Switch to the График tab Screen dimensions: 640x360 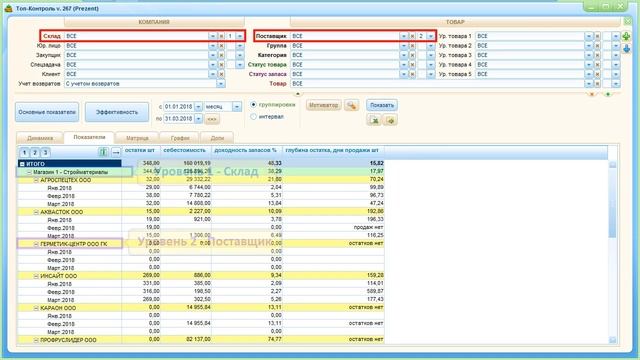click(180, 138)
